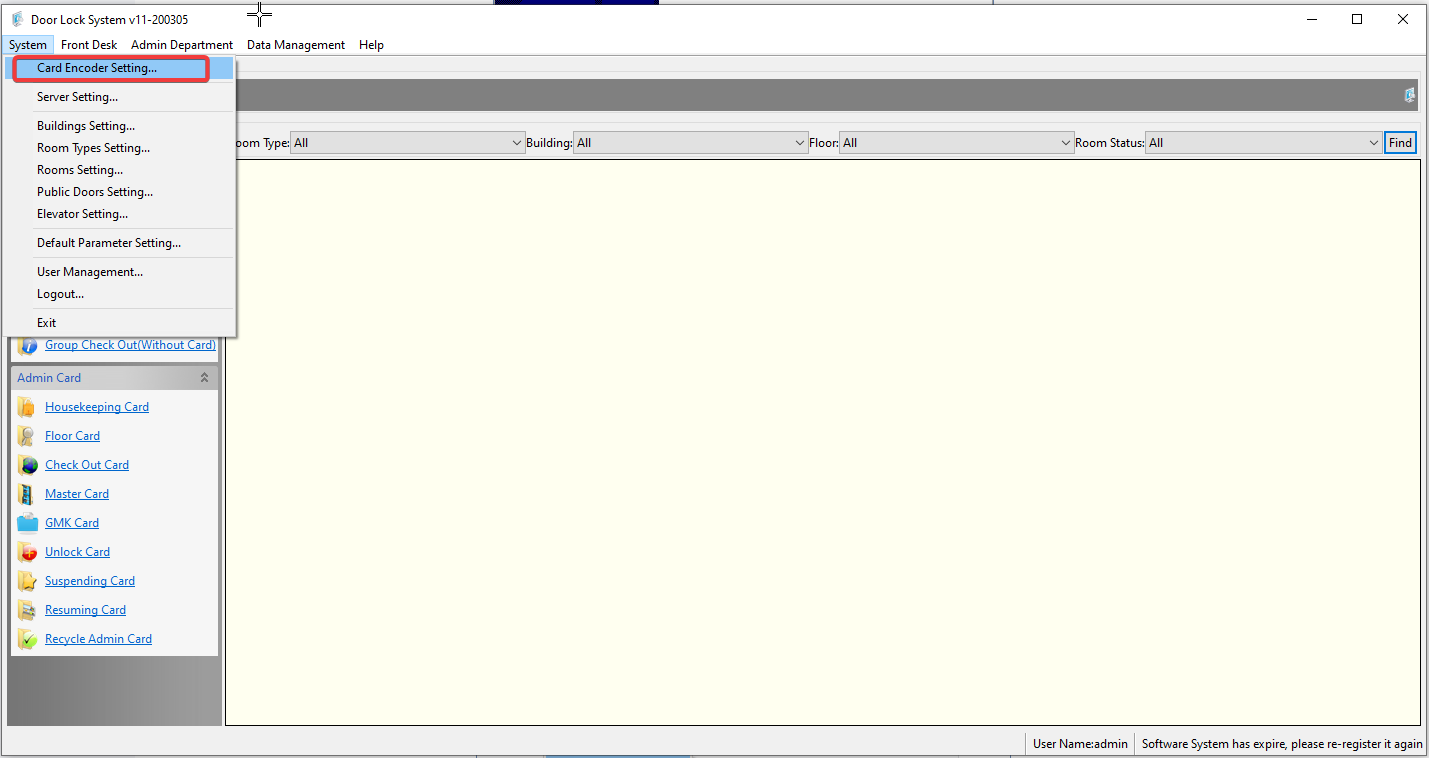Open the Recycle Admin Card link
Screen dimensions: 1429x758
(98, 639)
